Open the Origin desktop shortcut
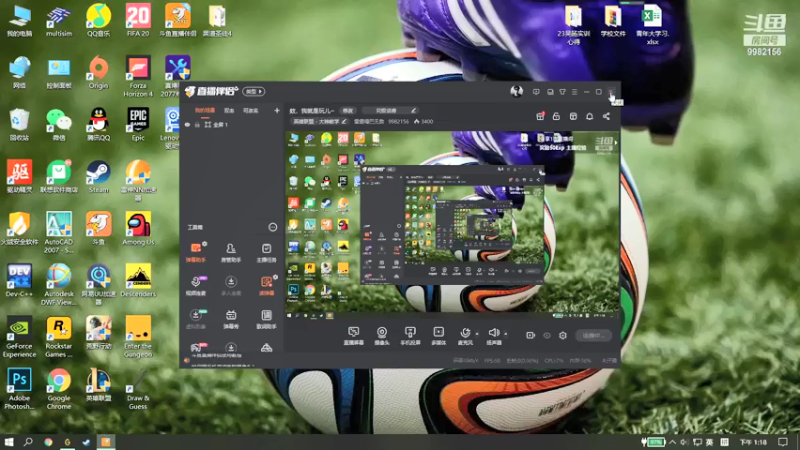The width and height of the screenshot is (800, 450). click(98, 72)
